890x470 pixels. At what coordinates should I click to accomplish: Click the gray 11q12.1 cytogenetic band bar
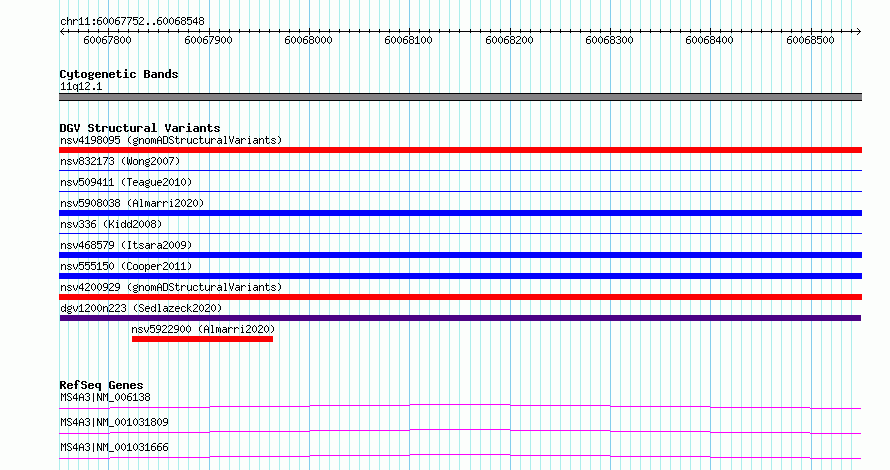pos(460,97)
